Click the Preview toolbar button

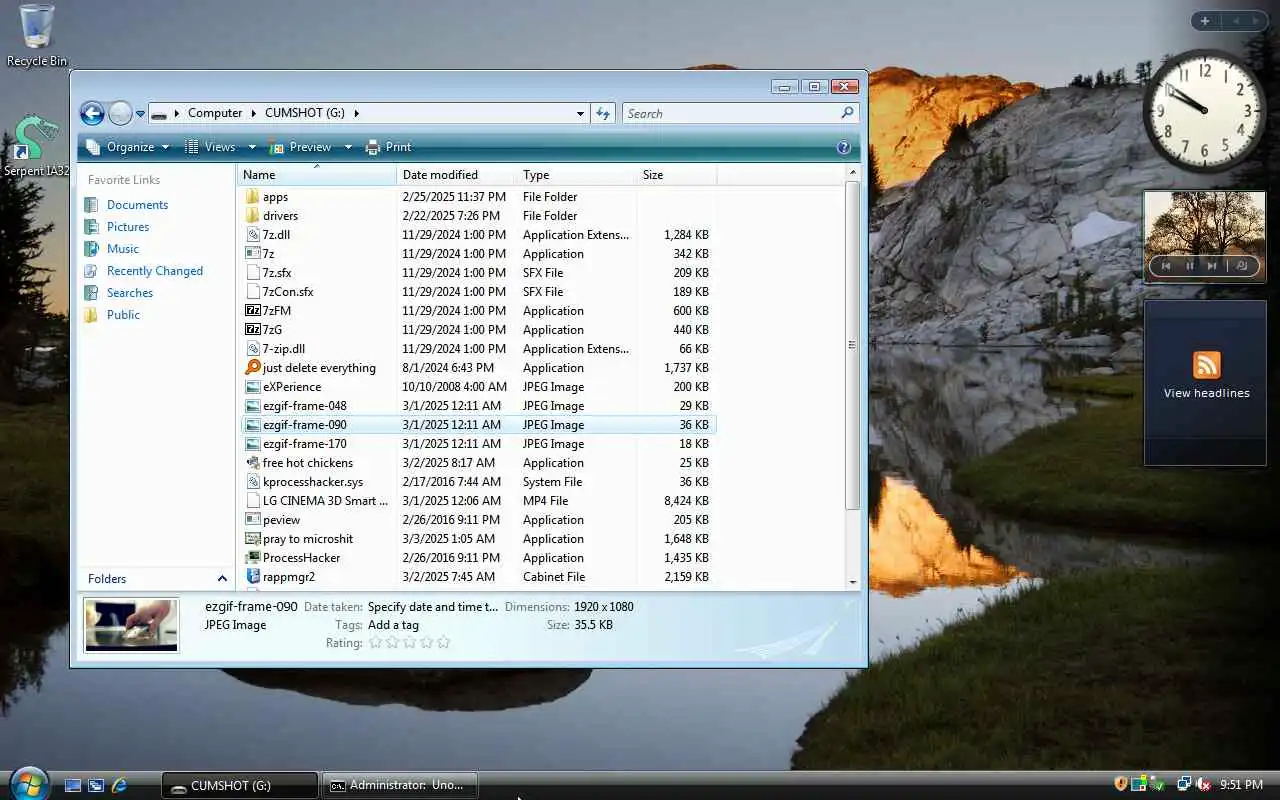(x=301, y=147)
